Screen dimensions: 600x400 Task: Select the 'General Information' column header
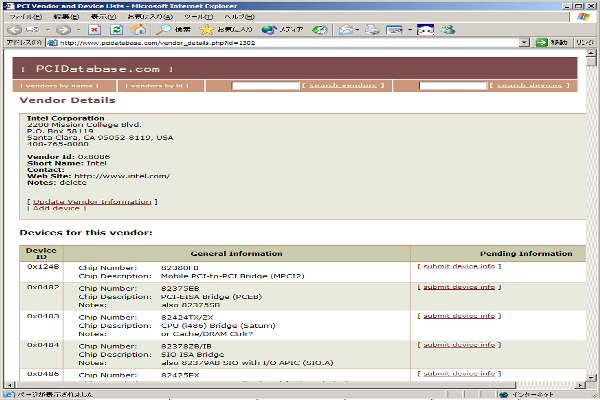tap(236, 253)
